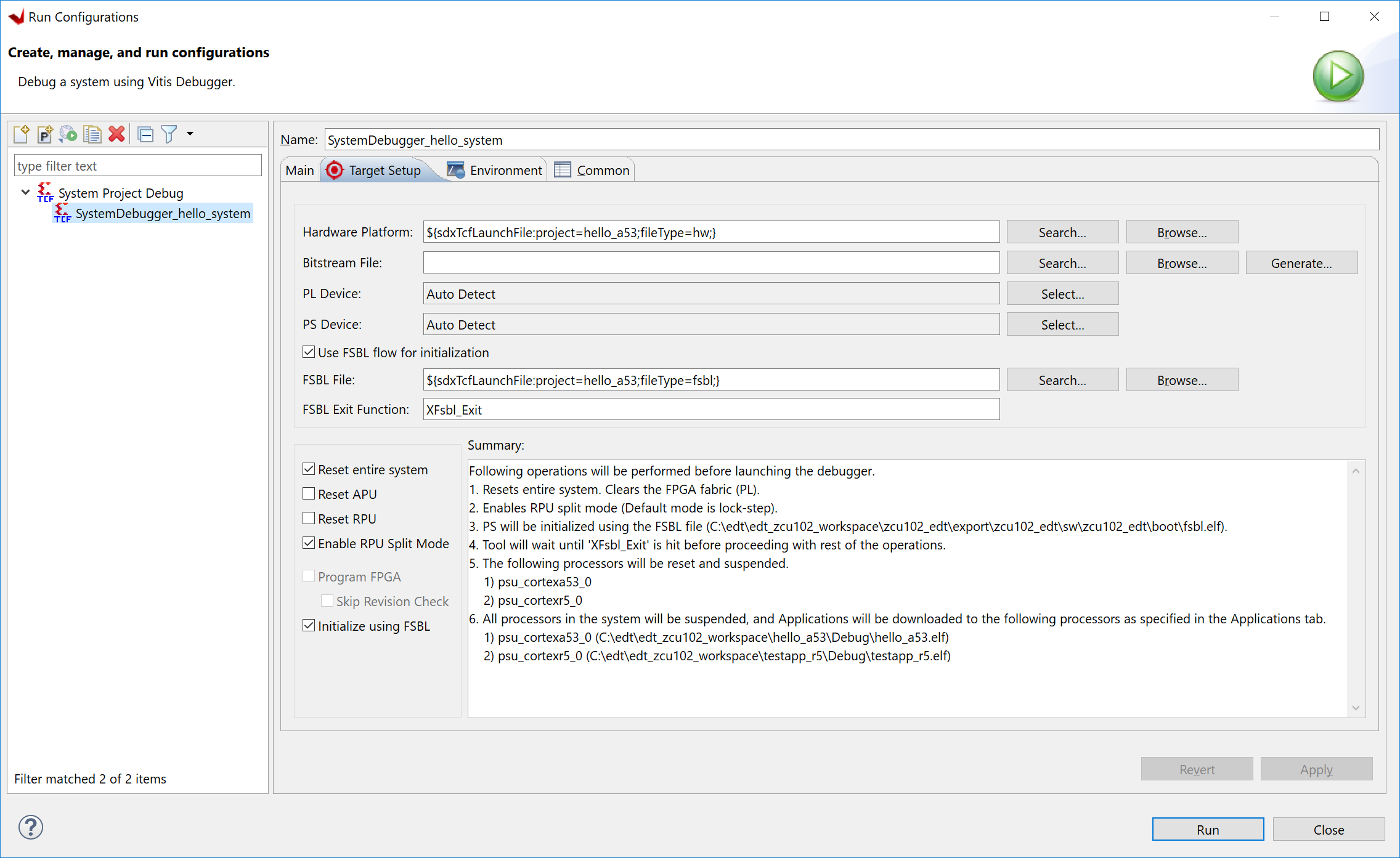Image resolution: width=1400 pixels, height=858 pixels.
Task: Switch to the Environment tab
Action: pos(505,170)
